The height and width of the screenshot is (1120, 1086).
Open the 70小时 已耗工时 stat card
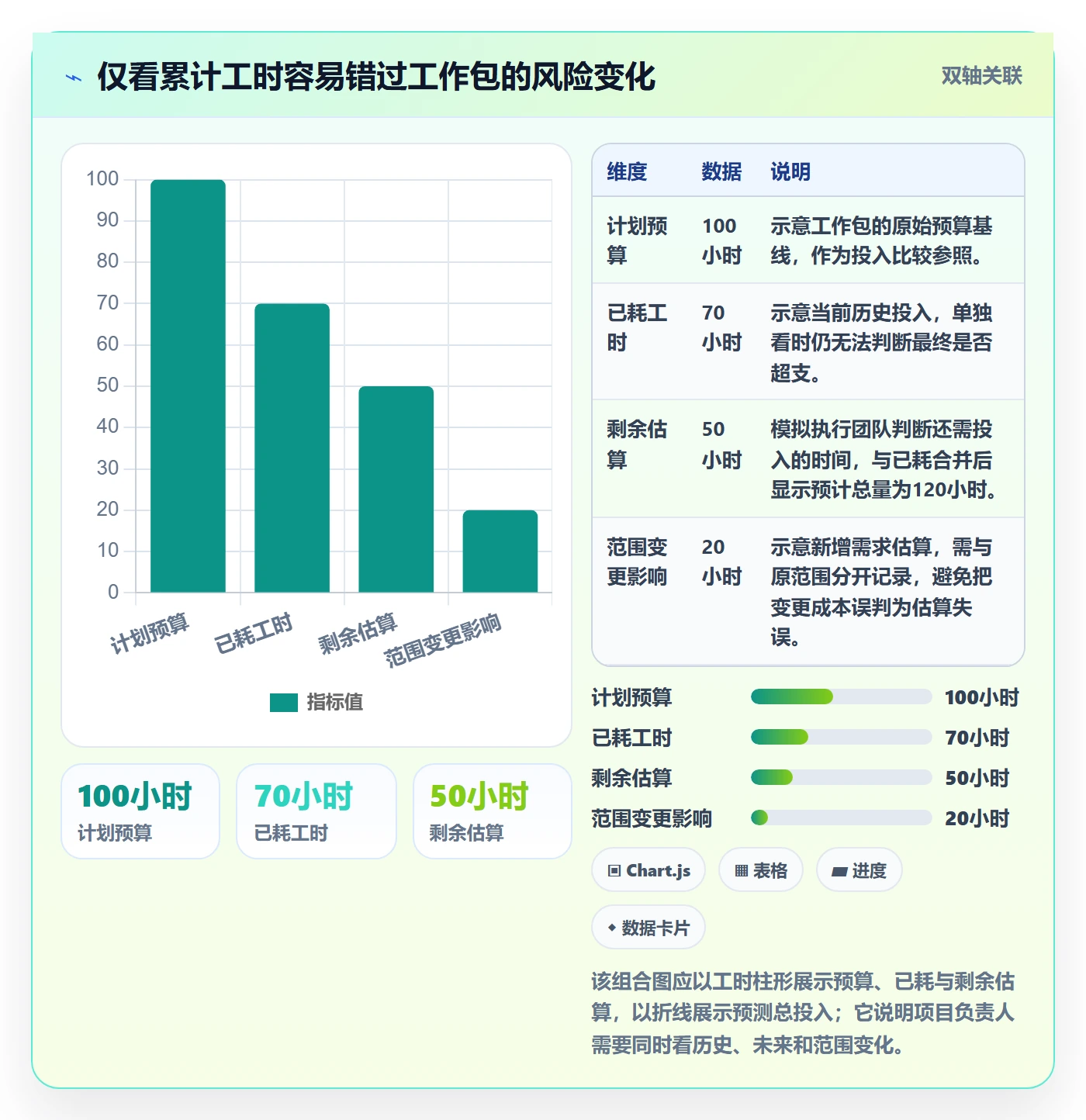(x=316, y=811)
